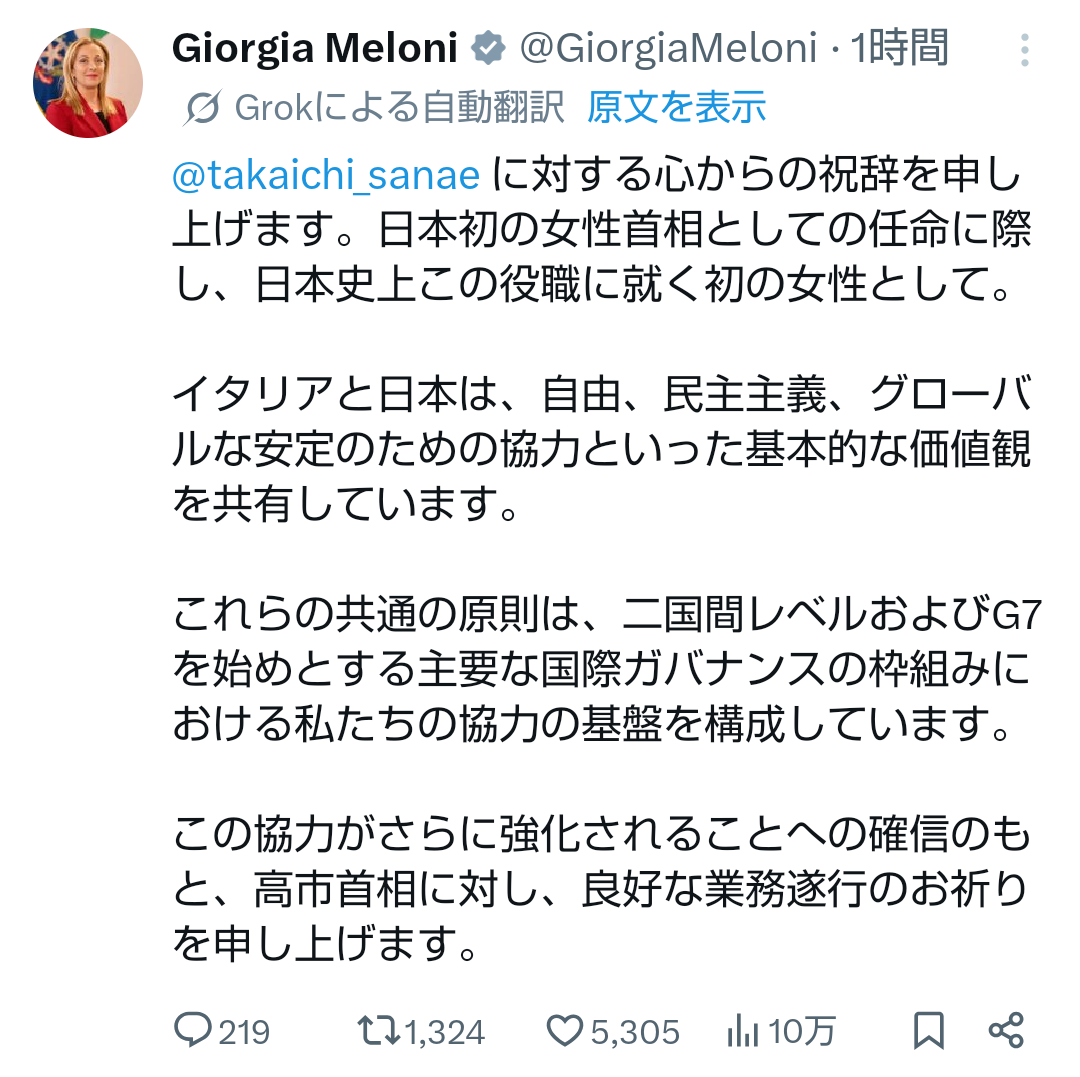Repost this tweet with the retweet icon
The image size is (1080, 1077).
(379, 1030)
